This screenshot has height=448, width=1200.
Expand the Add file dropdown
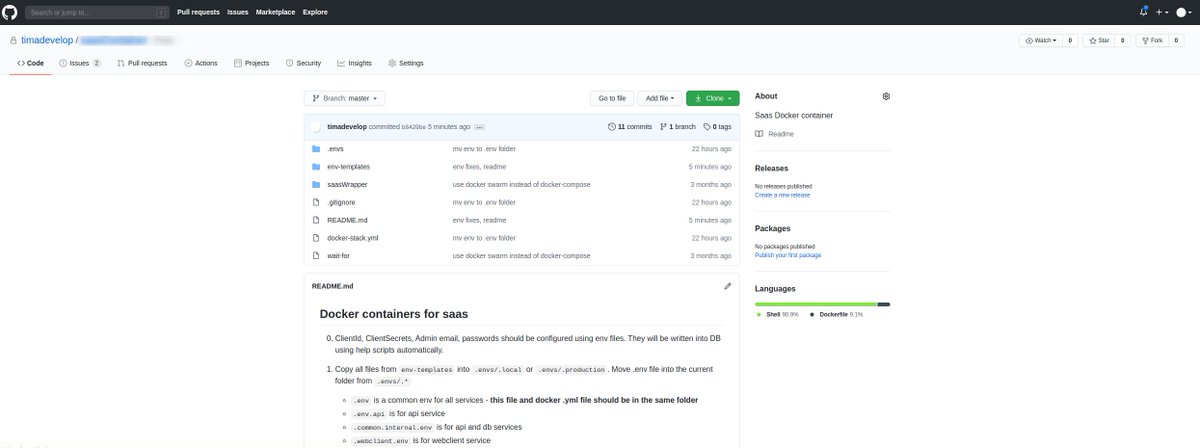[x=660, y=98]
